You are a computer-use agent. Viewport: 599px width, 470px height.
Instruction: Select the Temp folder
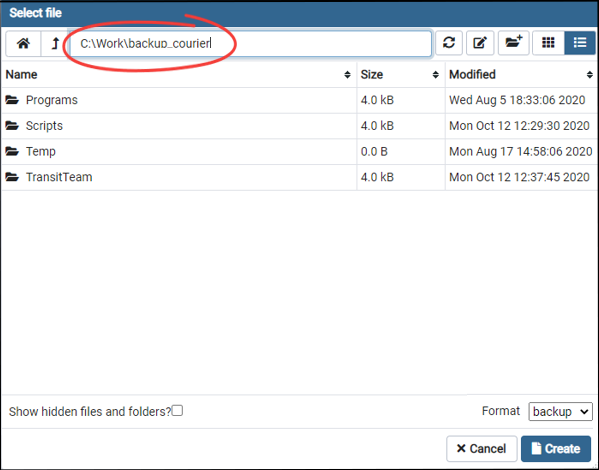[x=179, y=151]
